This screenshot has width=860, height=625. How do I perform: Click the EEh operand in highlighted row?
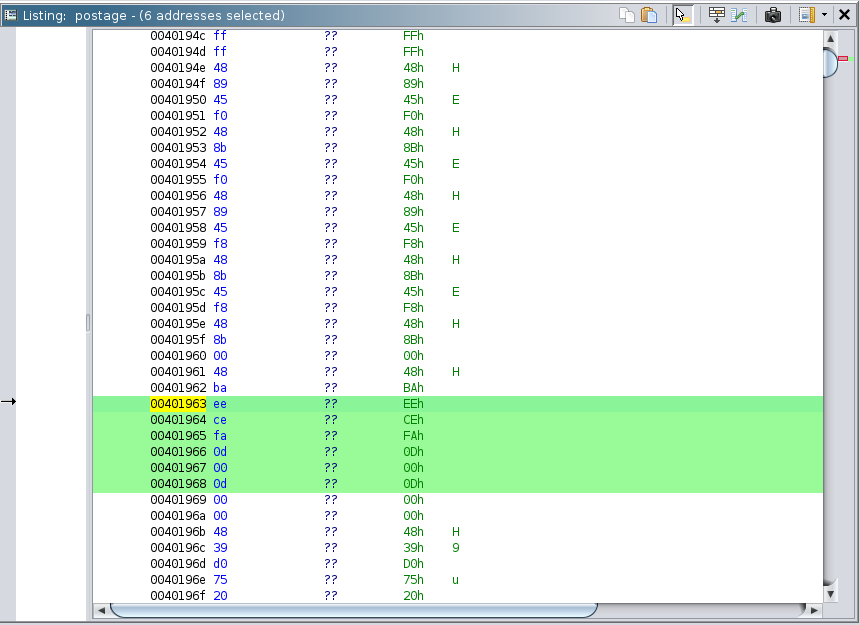413,404
